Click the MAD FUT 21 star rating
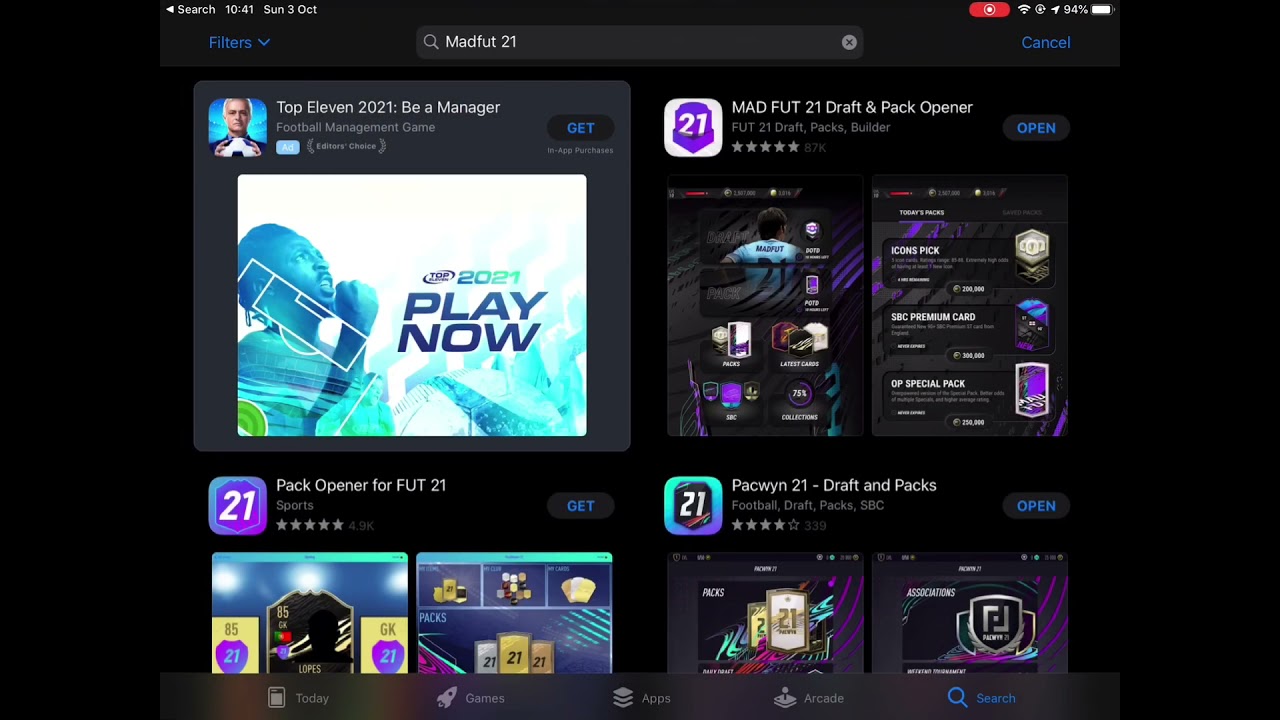Viewport: 1280px width, 720px height. [765, 147]
